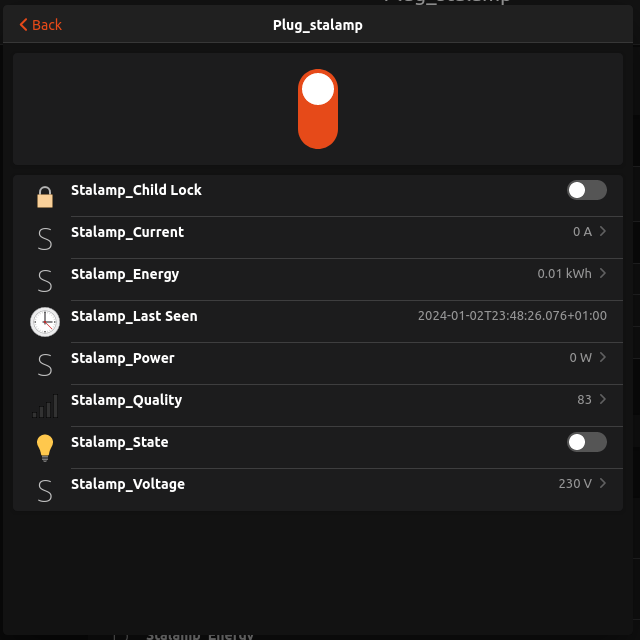The image size is (640, 640).
Task: Go back using the Back button
Action: click(x=40, y=25)
